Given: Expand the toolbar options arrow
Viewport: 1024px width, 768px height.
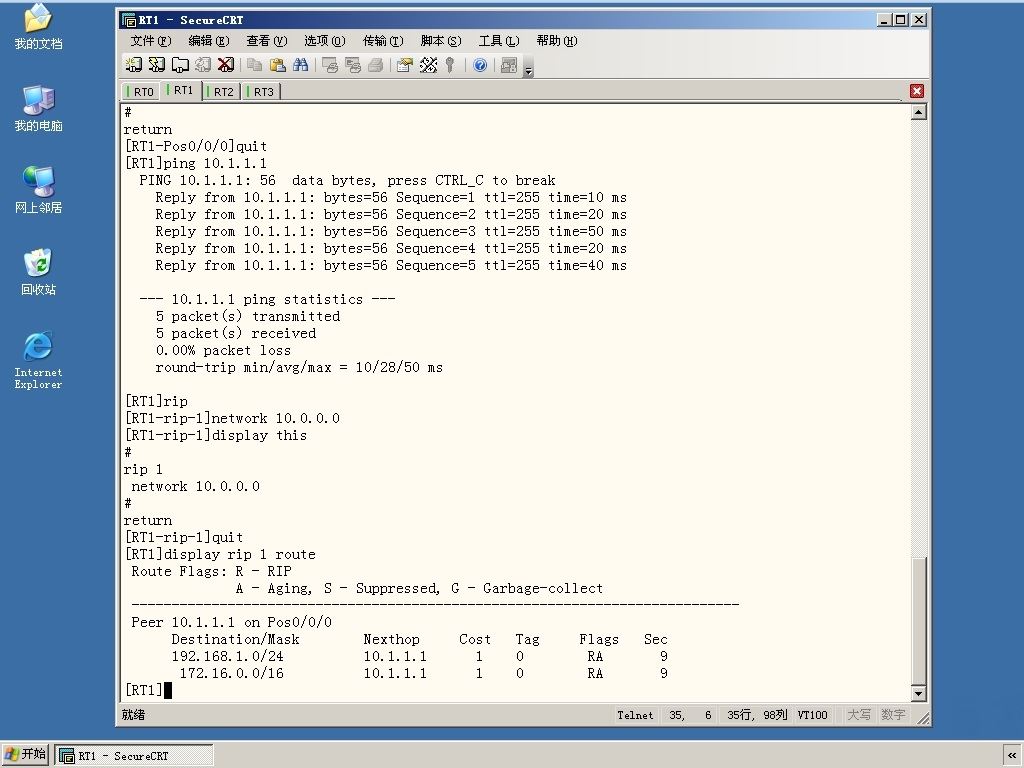Looking at the screenshot, I should tap(528, 69).
